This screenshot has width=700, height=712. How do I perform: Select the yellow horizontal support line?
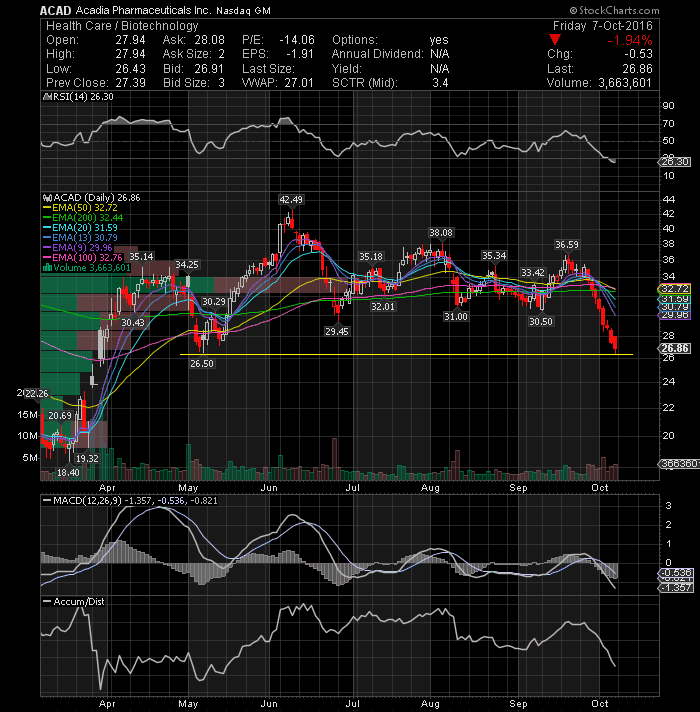[406, 355]
